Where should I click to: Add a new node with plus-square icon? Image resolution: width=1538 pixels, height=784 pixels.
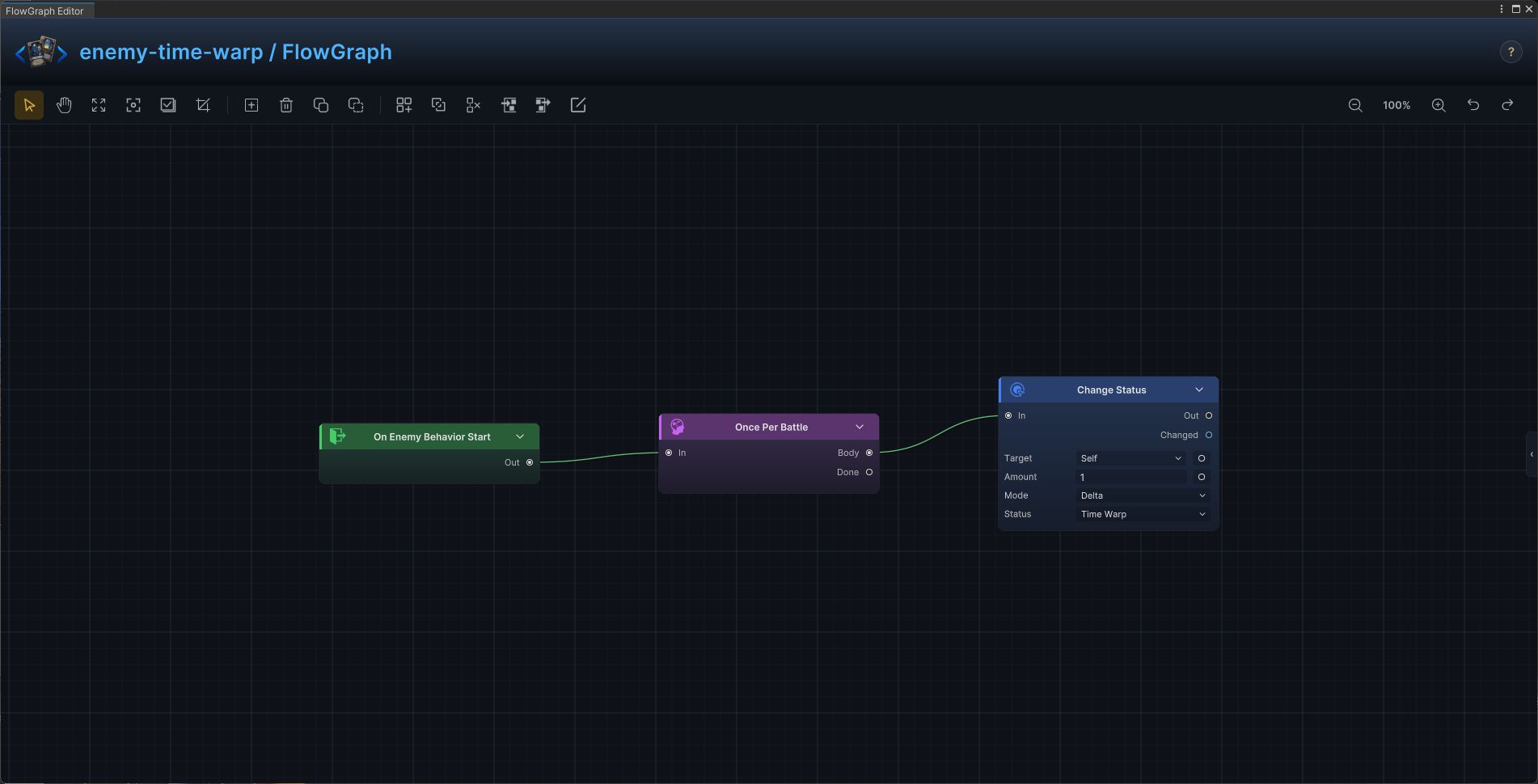tap(251, 105)
